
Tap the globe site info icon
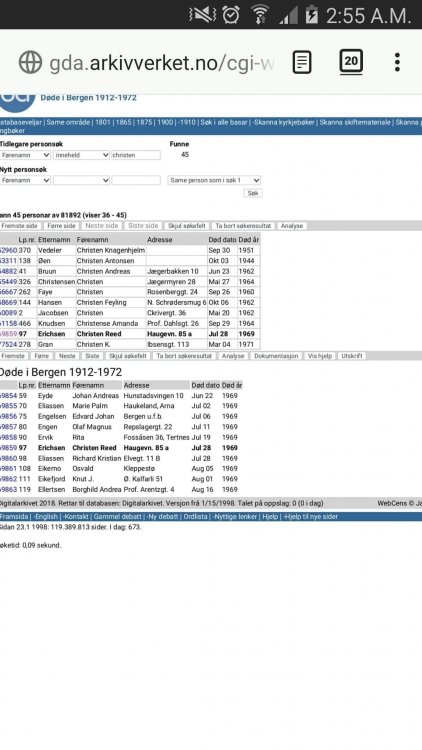tap(31, 62)
